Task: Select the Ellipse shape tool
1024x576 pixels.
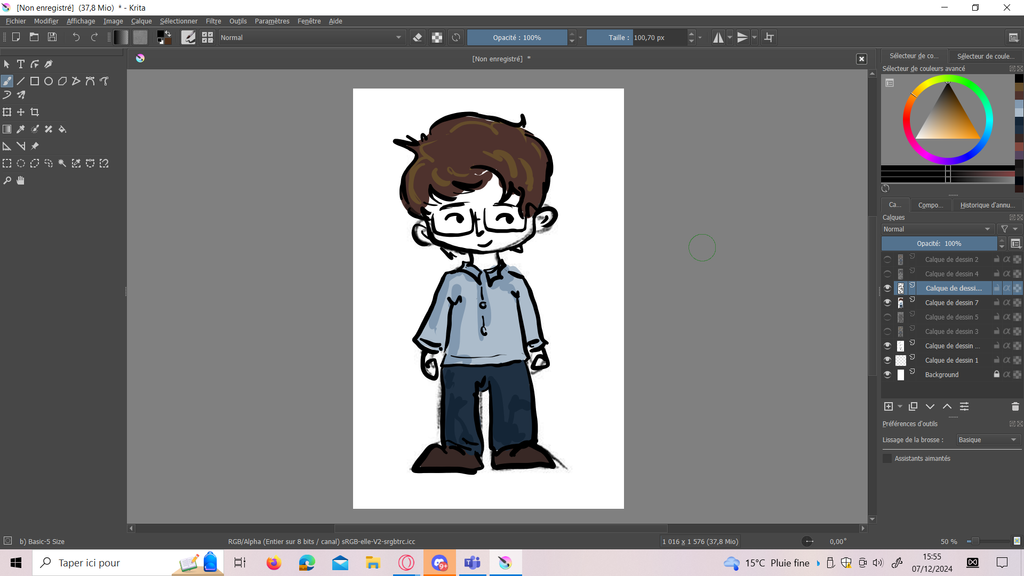Action: (48, 81)
